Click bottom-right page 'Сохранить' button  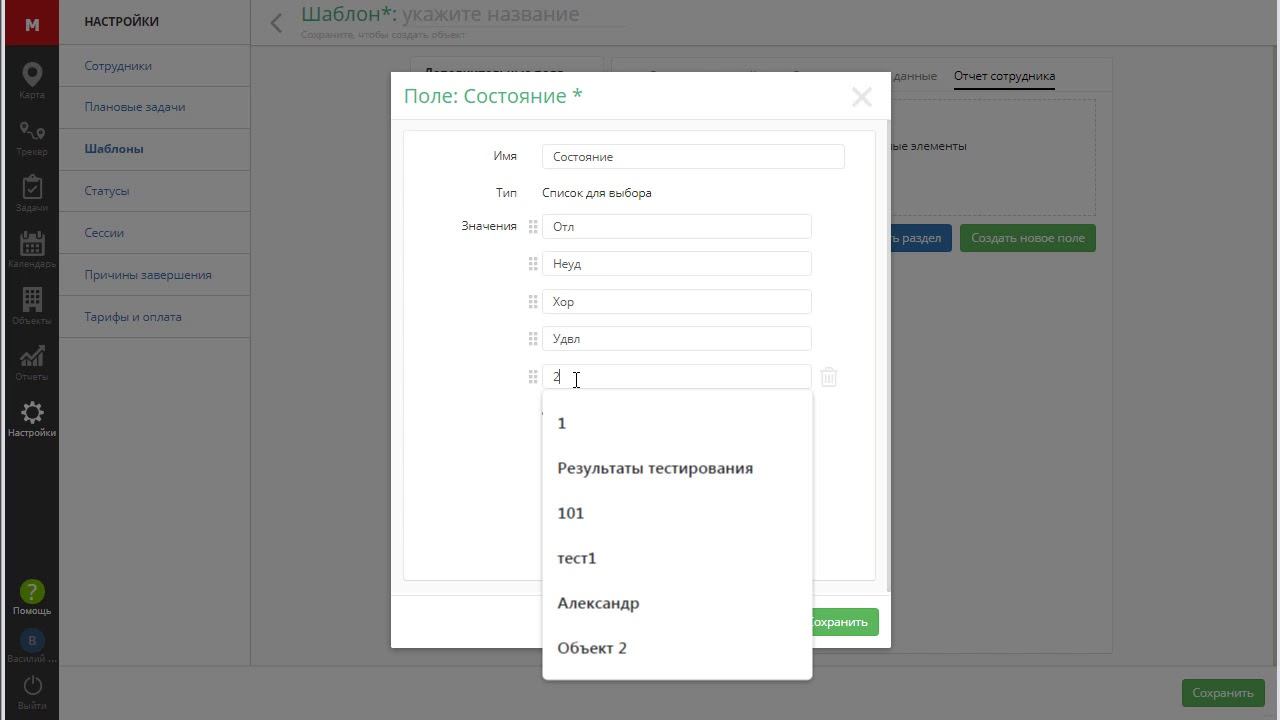[x=1222, y=693]
